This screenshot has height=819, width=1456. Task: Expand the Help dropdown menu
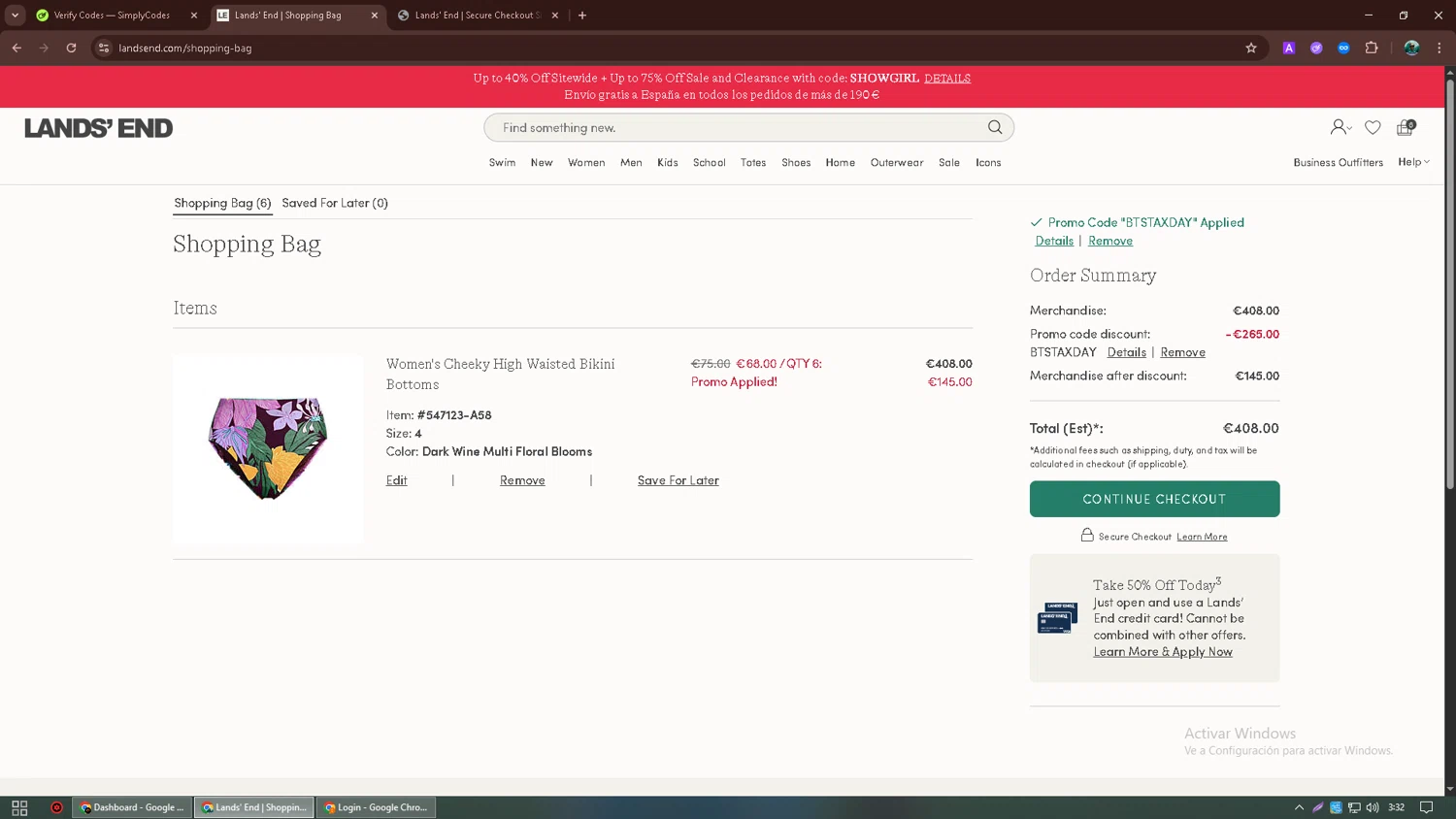pyautogui.click(x=1413, y=162)
